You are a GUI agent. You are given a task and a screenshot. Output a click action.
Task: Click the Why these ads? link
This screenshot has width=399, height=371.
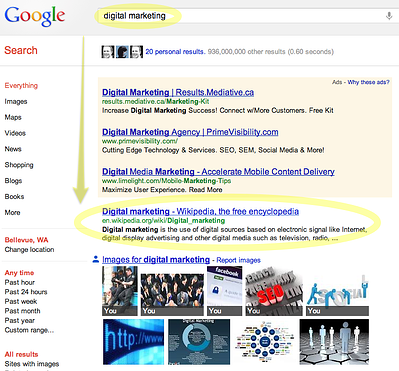point(368,82)
